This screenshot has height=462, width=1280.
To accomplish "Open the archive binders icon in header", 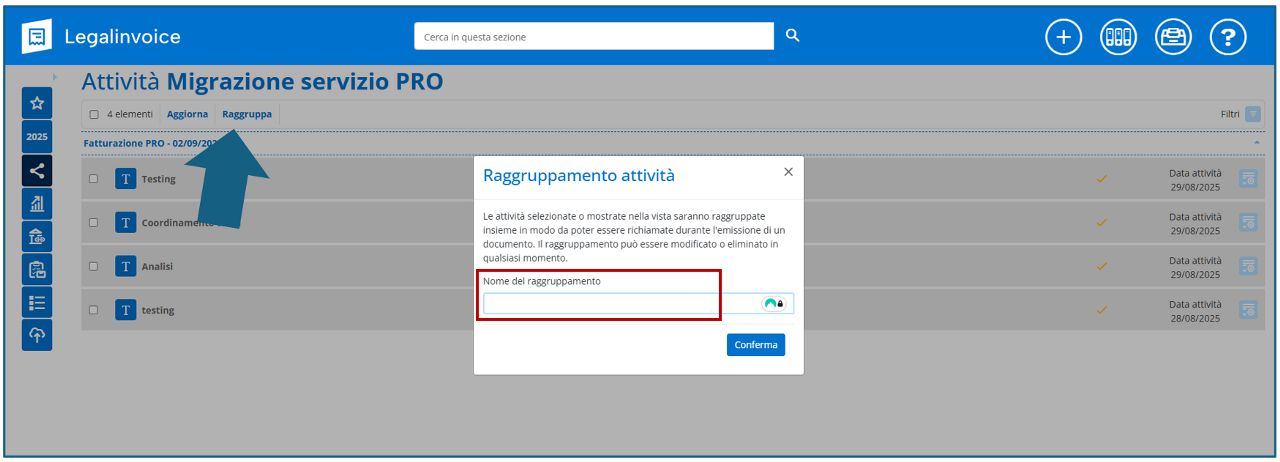I will coord(1119,37).
